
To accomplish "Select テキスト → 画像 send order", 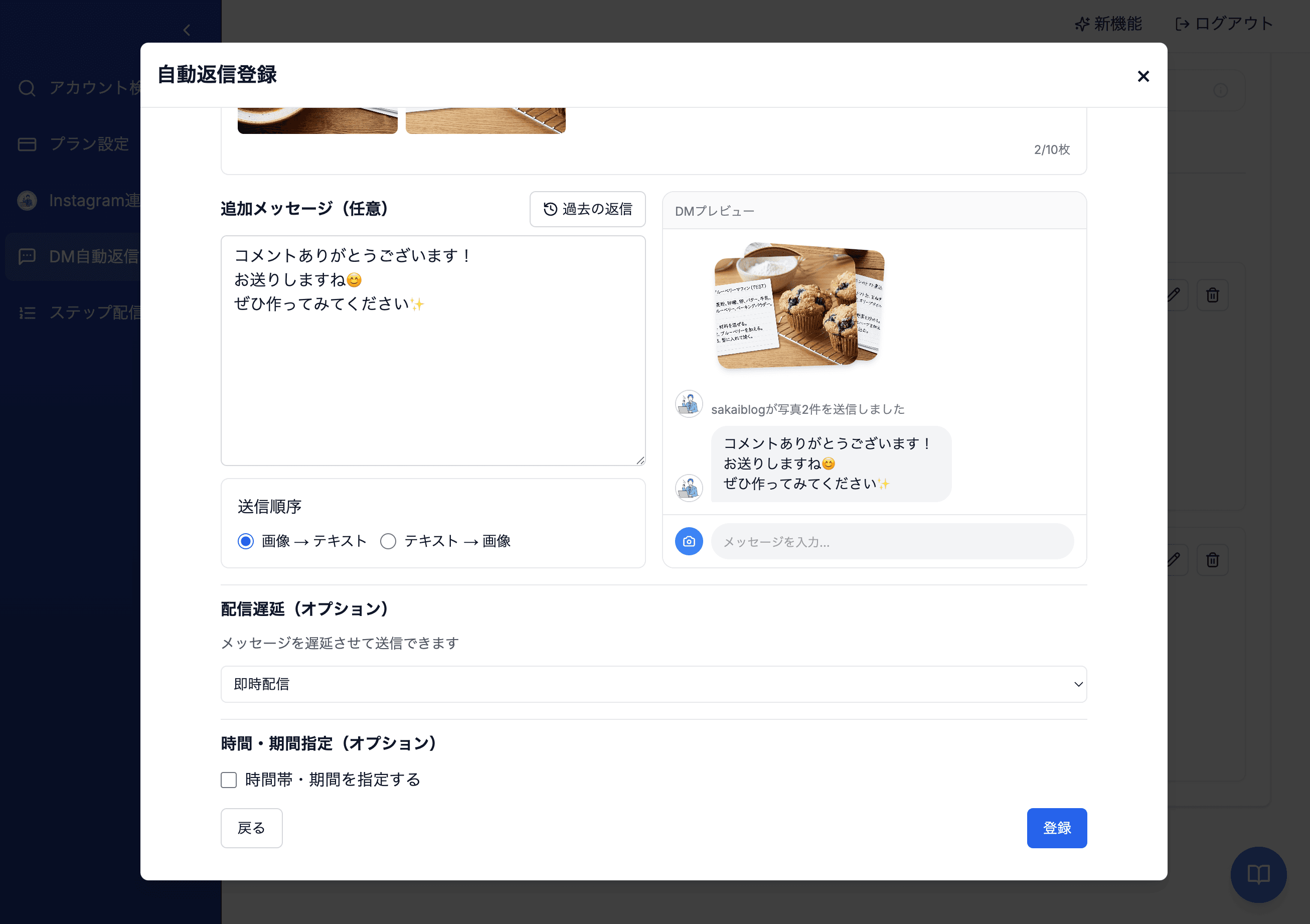I will tap(388, 540).
